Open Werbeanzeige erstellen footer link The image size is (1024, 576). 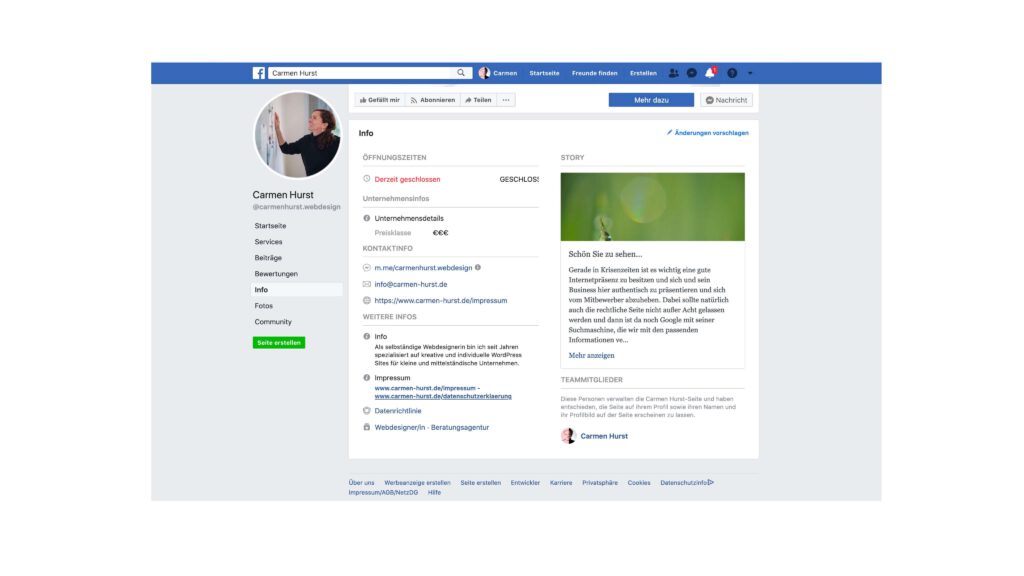417,483
